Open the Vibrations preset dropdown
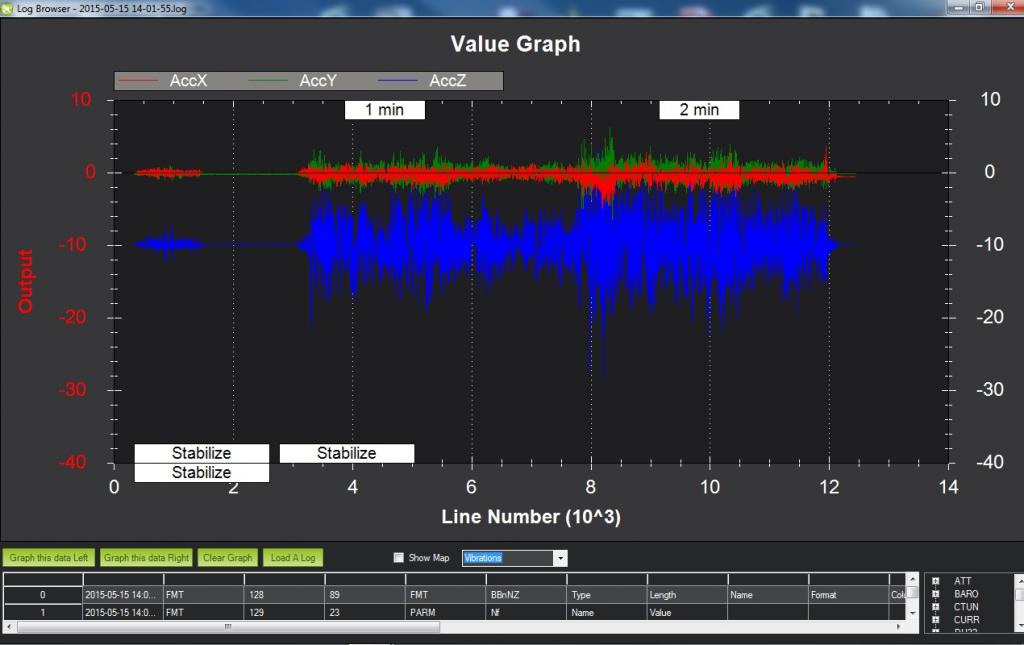1024x645 pixels. pyautogui.click(x=560, y=558)
